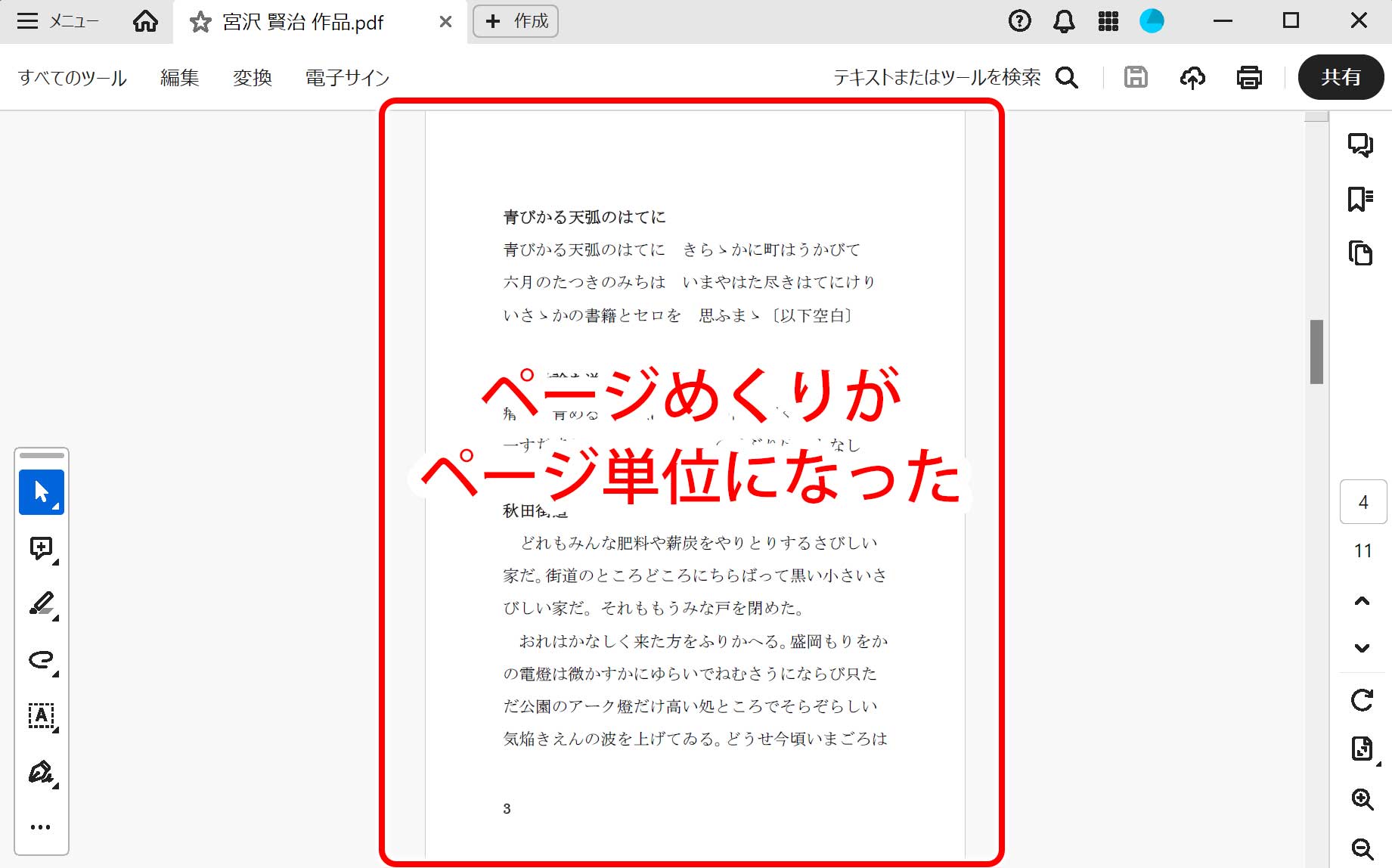
Task: Click the Print icon
Action: point(1249,77)
